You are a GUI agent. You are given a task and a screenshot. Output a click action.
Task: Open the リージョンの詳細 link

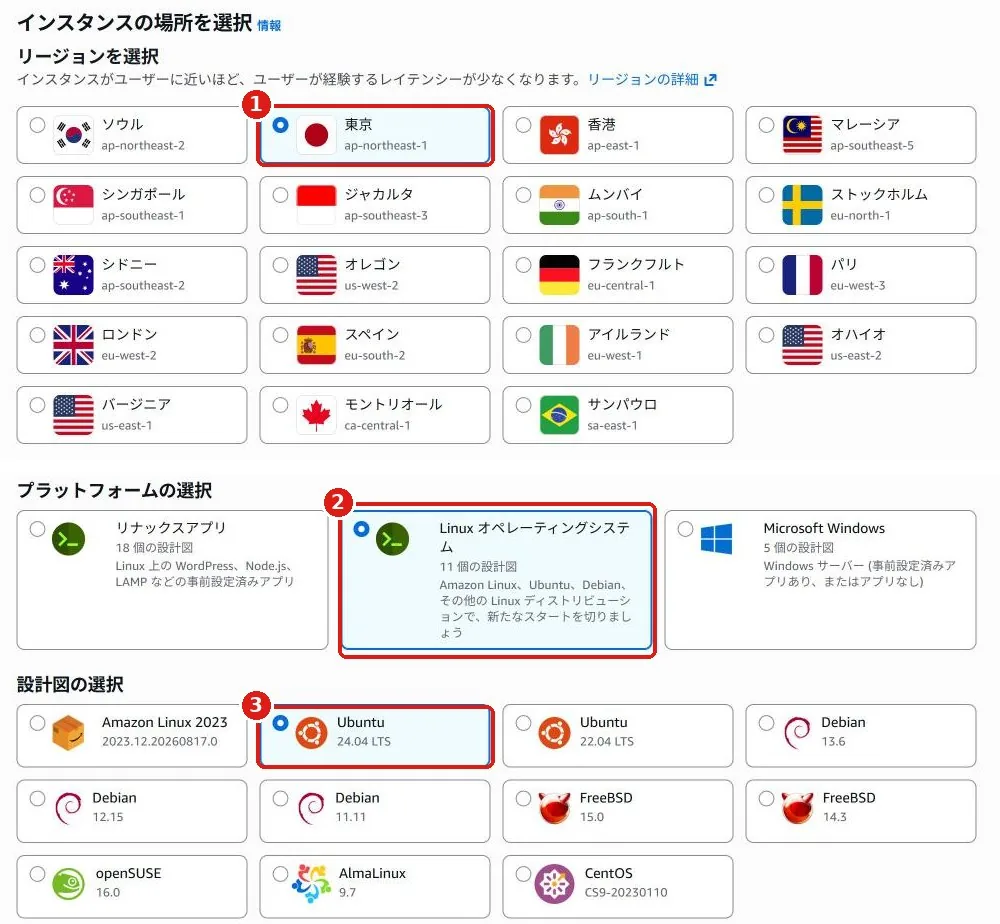click(643, 80)
